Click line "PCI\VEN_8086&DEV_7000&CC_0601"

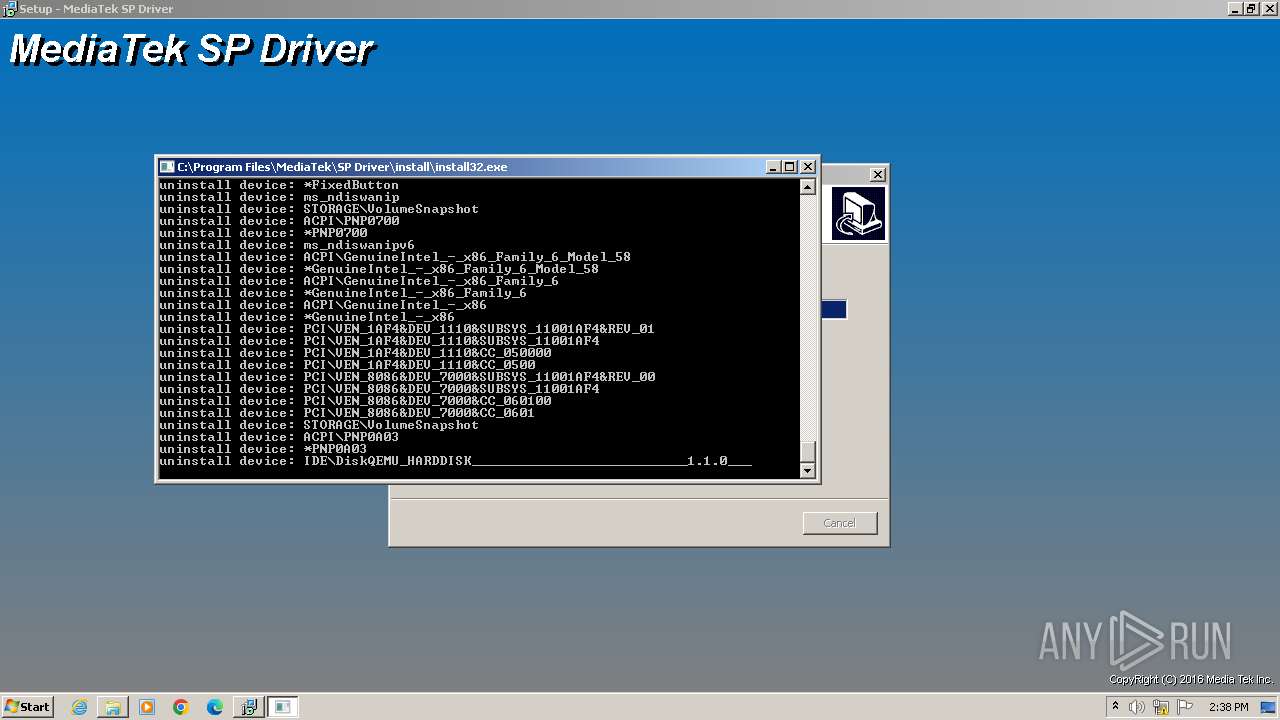[419, 413]
